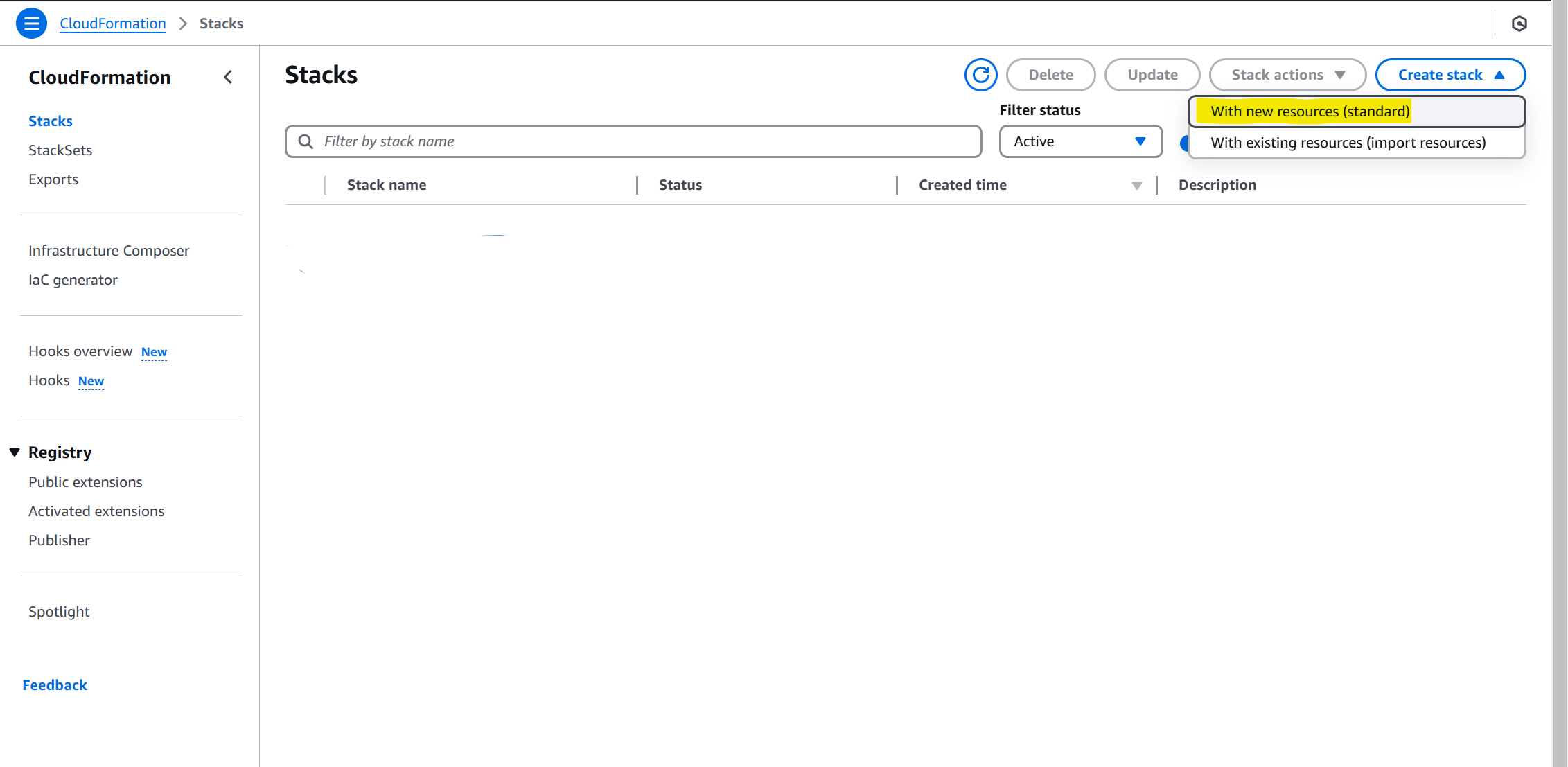Sort by Created time arrow icon

pyautogui.click(x=1136, y=185)
